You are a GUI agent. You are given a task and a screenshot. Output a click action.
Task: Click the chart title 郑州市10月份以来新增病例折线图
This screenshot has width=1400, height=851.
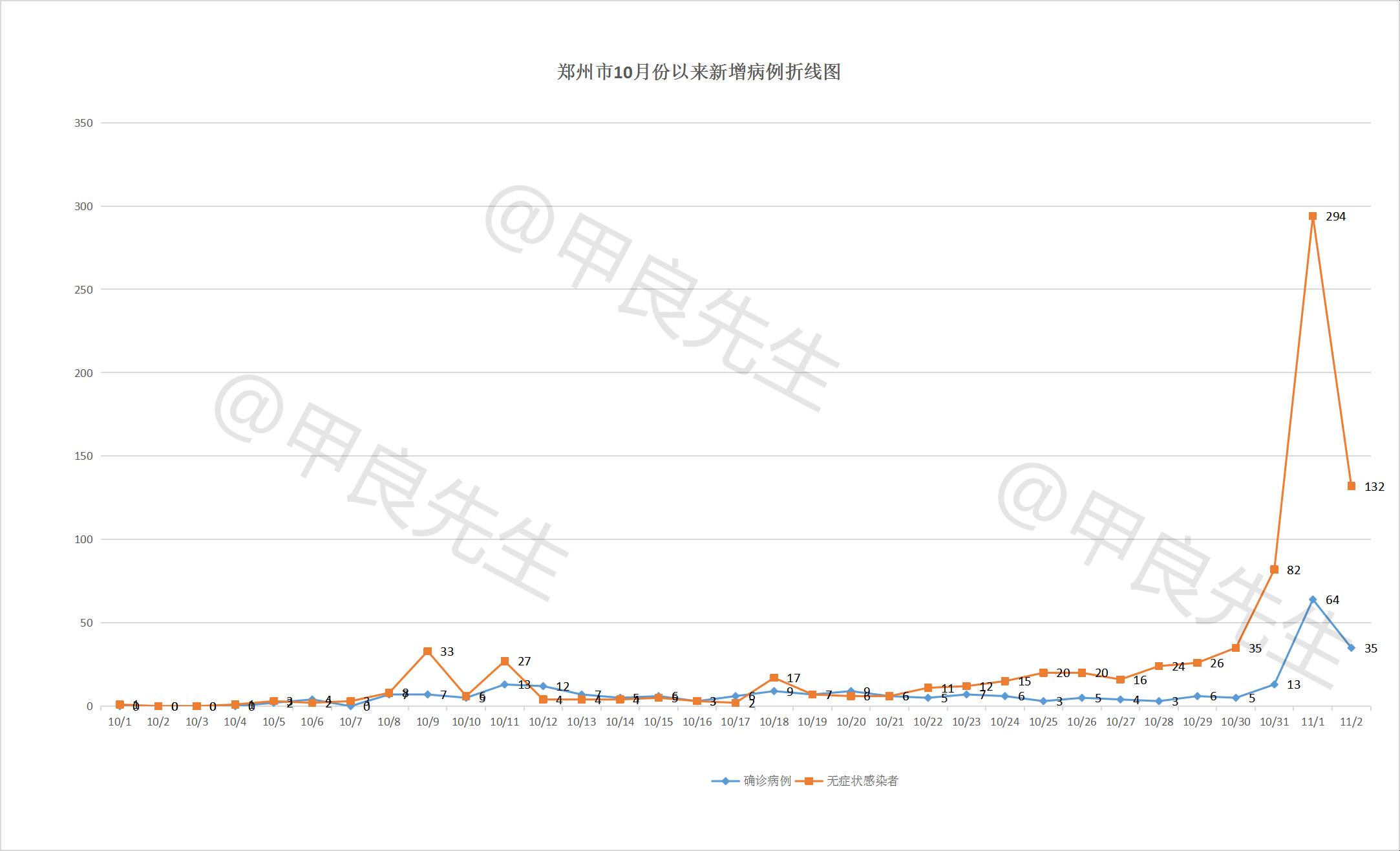[699, 72]
